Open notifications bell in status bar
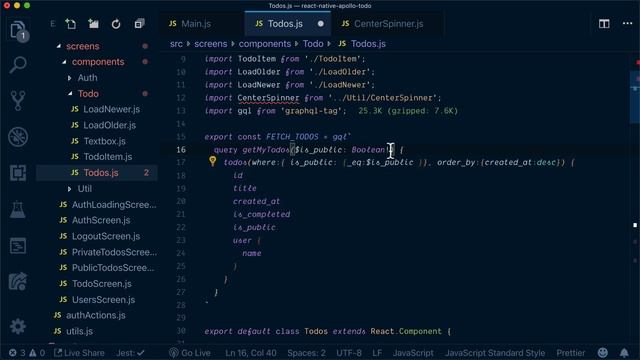 [x=624, y=353]
